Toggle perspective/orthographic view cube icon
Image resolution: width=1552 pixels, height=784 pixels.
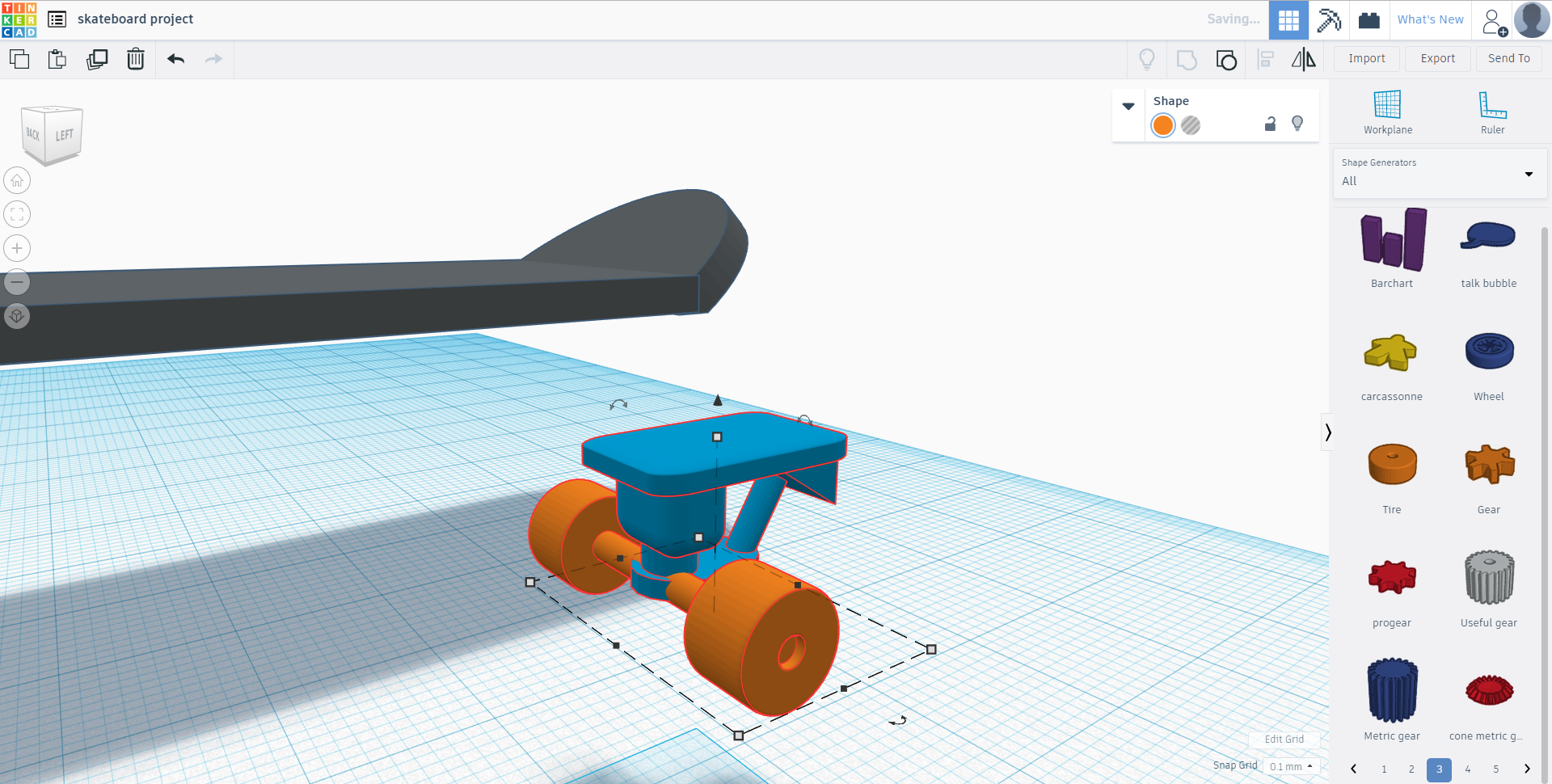click(x=17, y=316)
